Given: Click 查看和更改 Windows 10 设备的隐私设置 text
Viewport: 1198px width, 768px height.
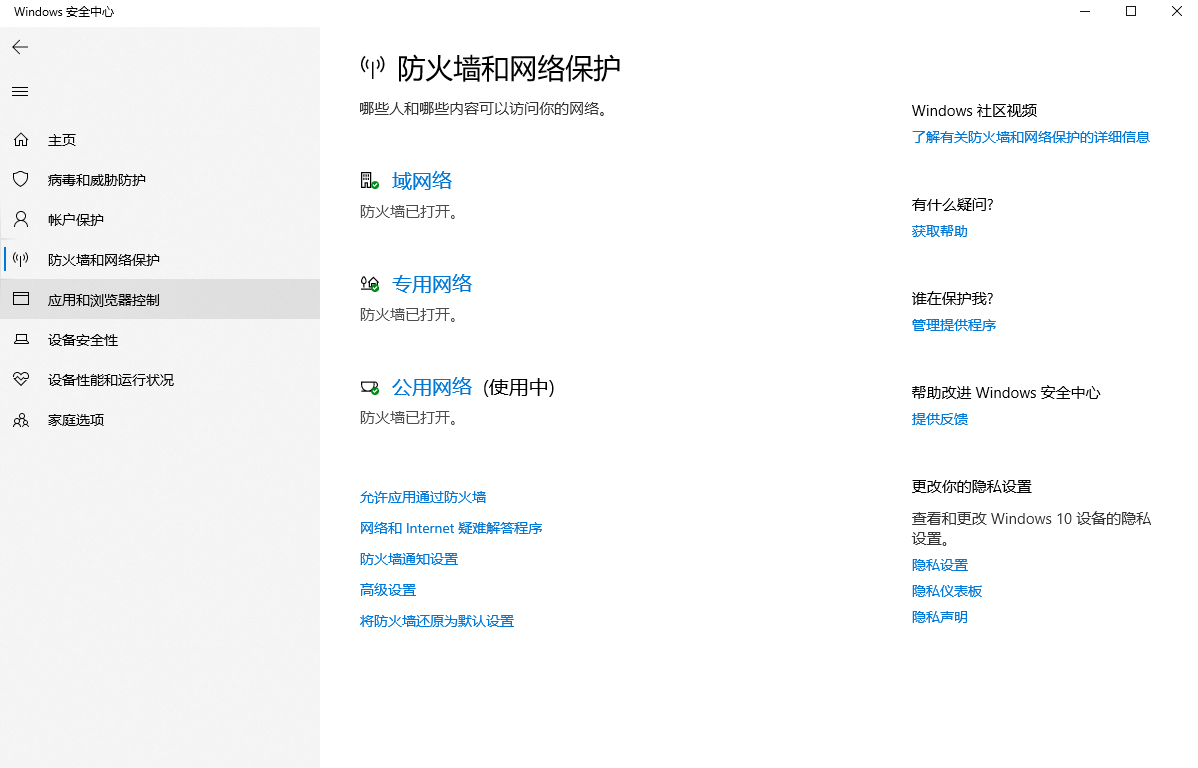Looking at the screenshot, I should pos(1031,529).
